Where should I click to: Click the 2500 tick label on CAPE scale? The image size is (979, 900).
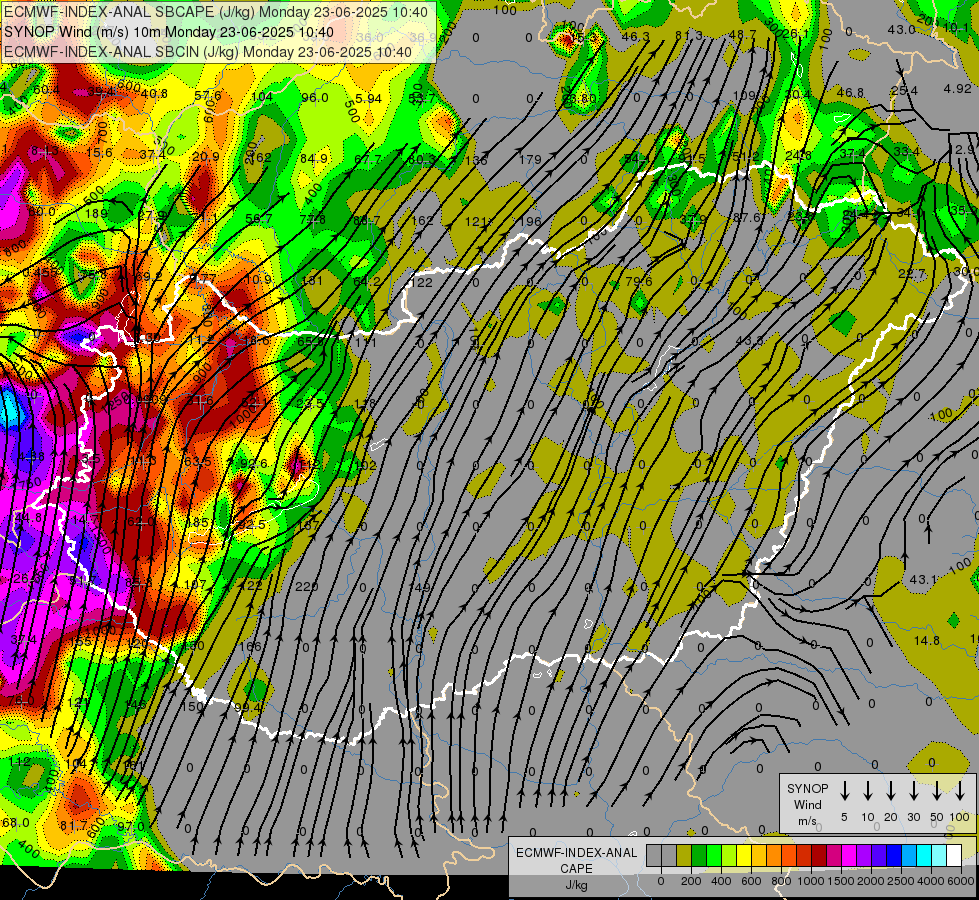pyautogui.click(x=901, y=881)
